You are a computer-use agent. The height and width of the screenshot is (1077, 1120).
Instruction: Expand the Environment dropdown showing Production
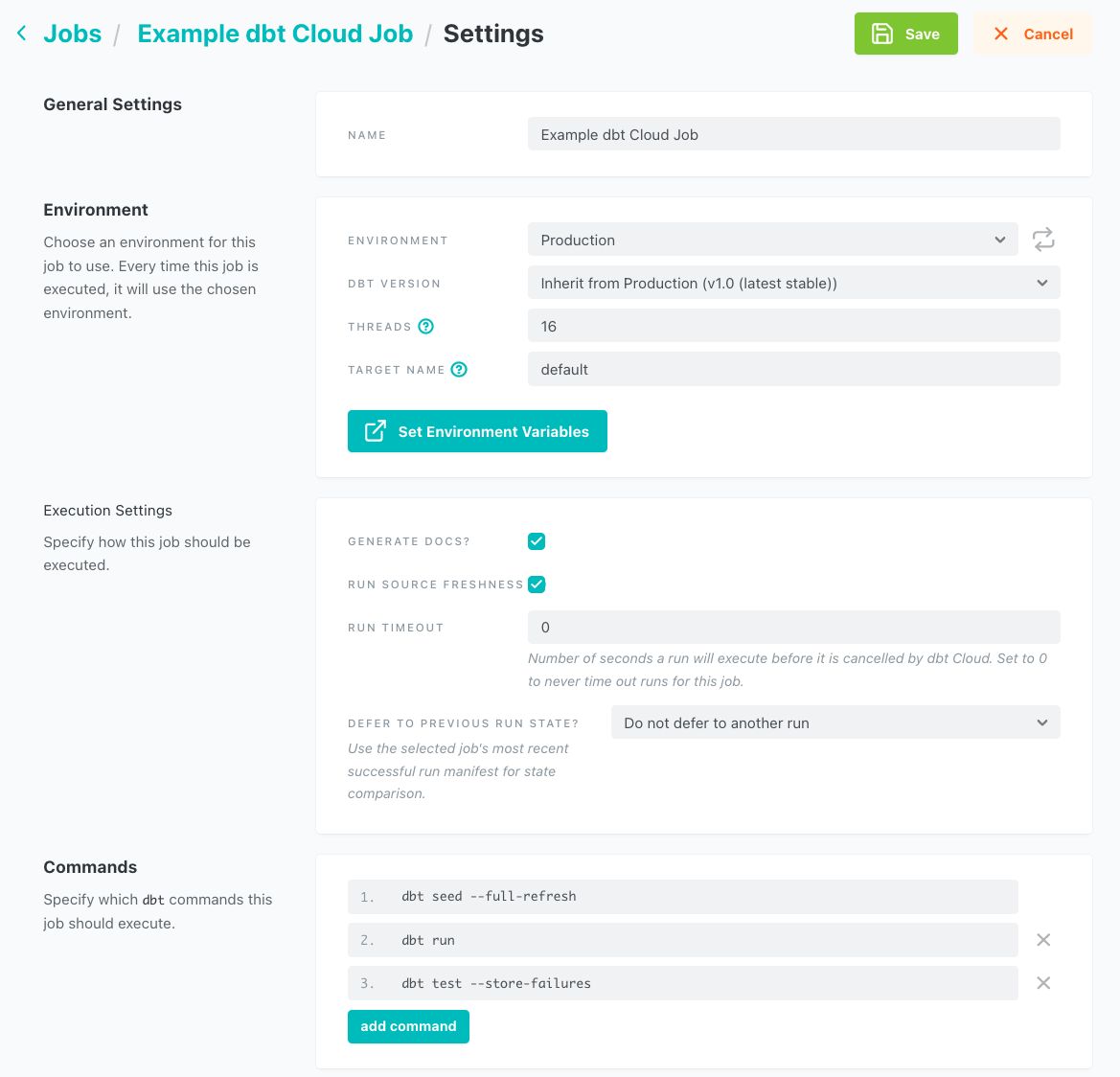[771, 240]
